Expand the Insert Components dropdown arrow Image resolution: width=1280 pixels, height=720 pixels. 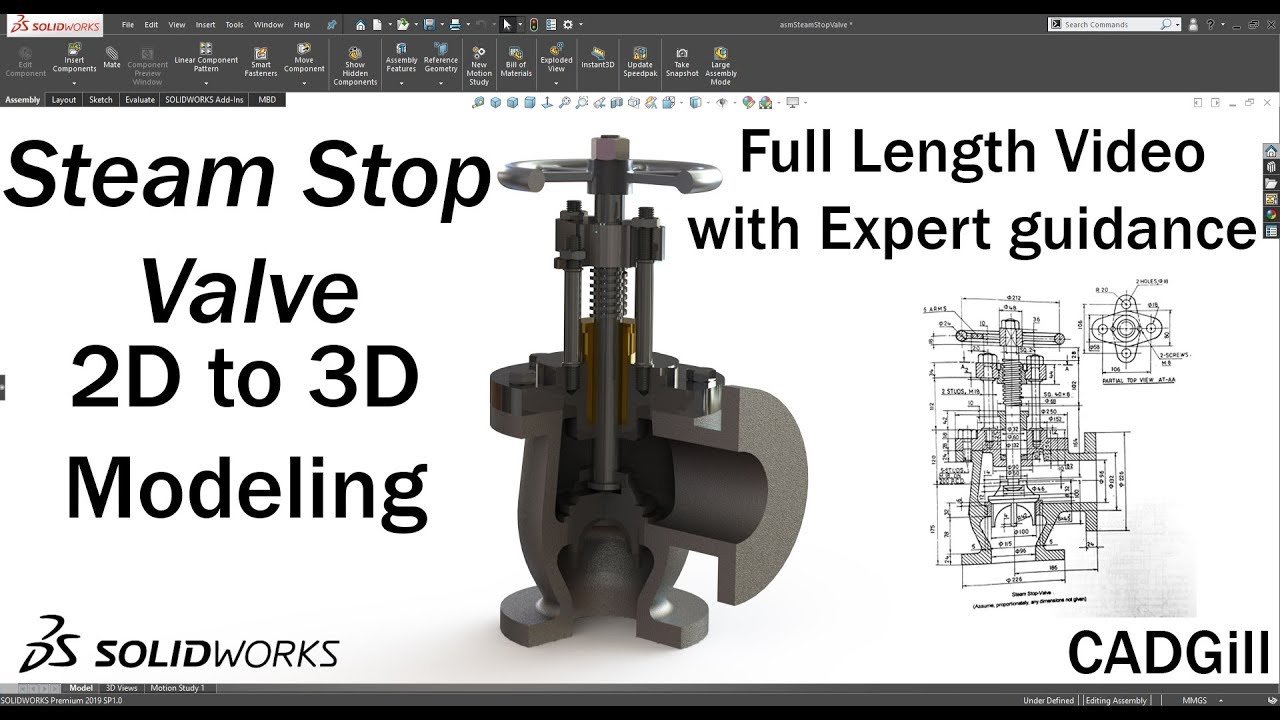[x=74, y=83]
